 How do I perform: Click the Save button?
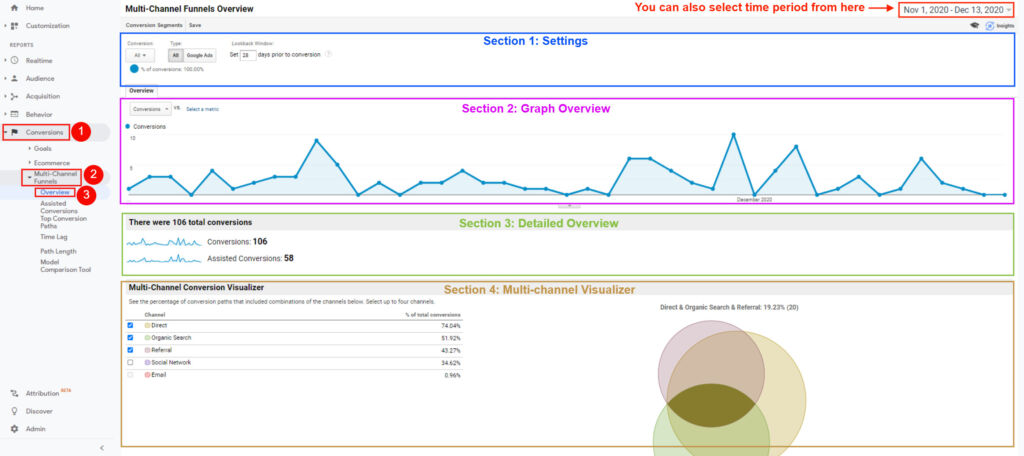195,25
